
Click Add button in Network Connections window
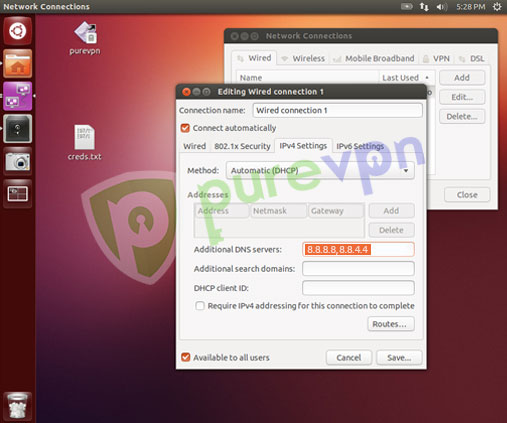click(462, 78)
